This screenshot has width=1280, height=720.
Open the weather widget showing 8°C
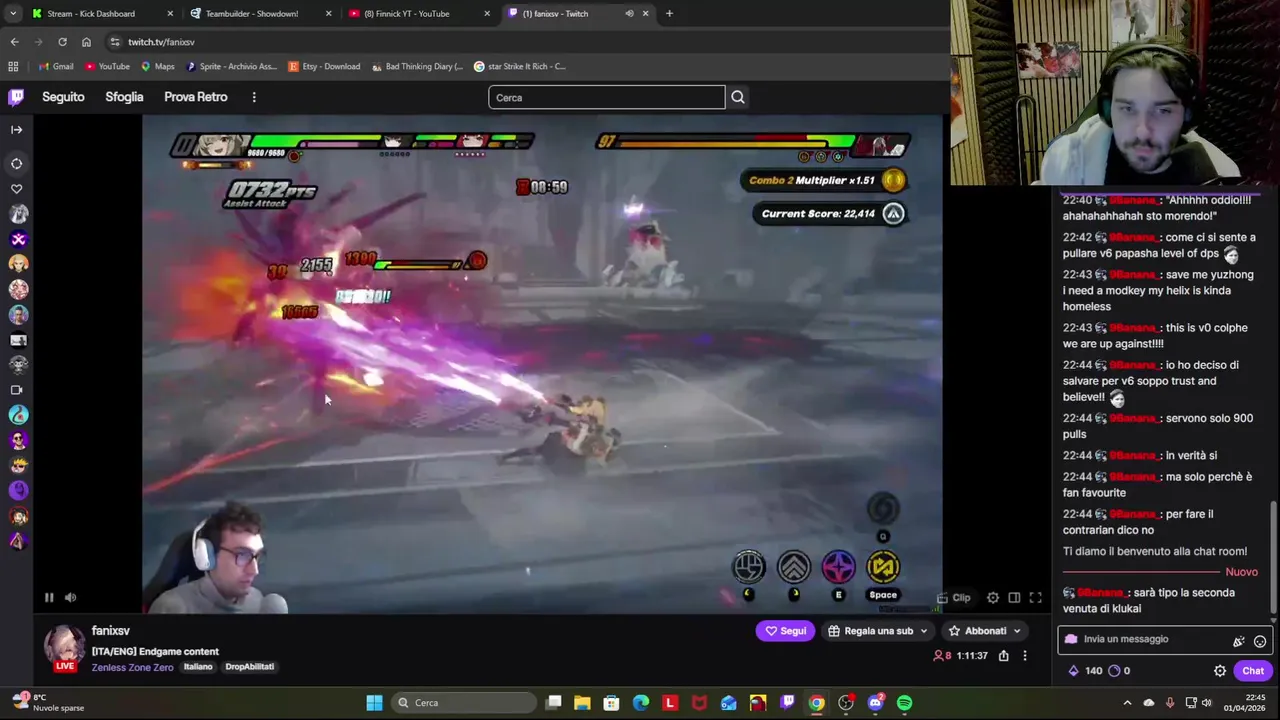pyautogui.click(x=46, y=703)
